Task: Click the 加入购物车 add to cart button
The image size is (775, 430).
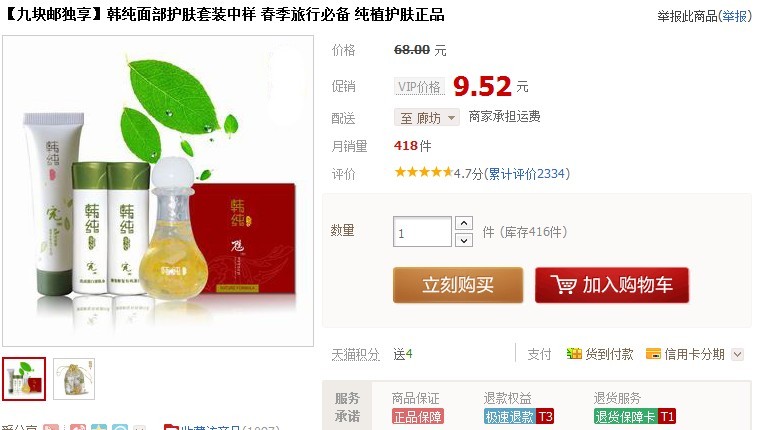Action: [x=612, y=285]
